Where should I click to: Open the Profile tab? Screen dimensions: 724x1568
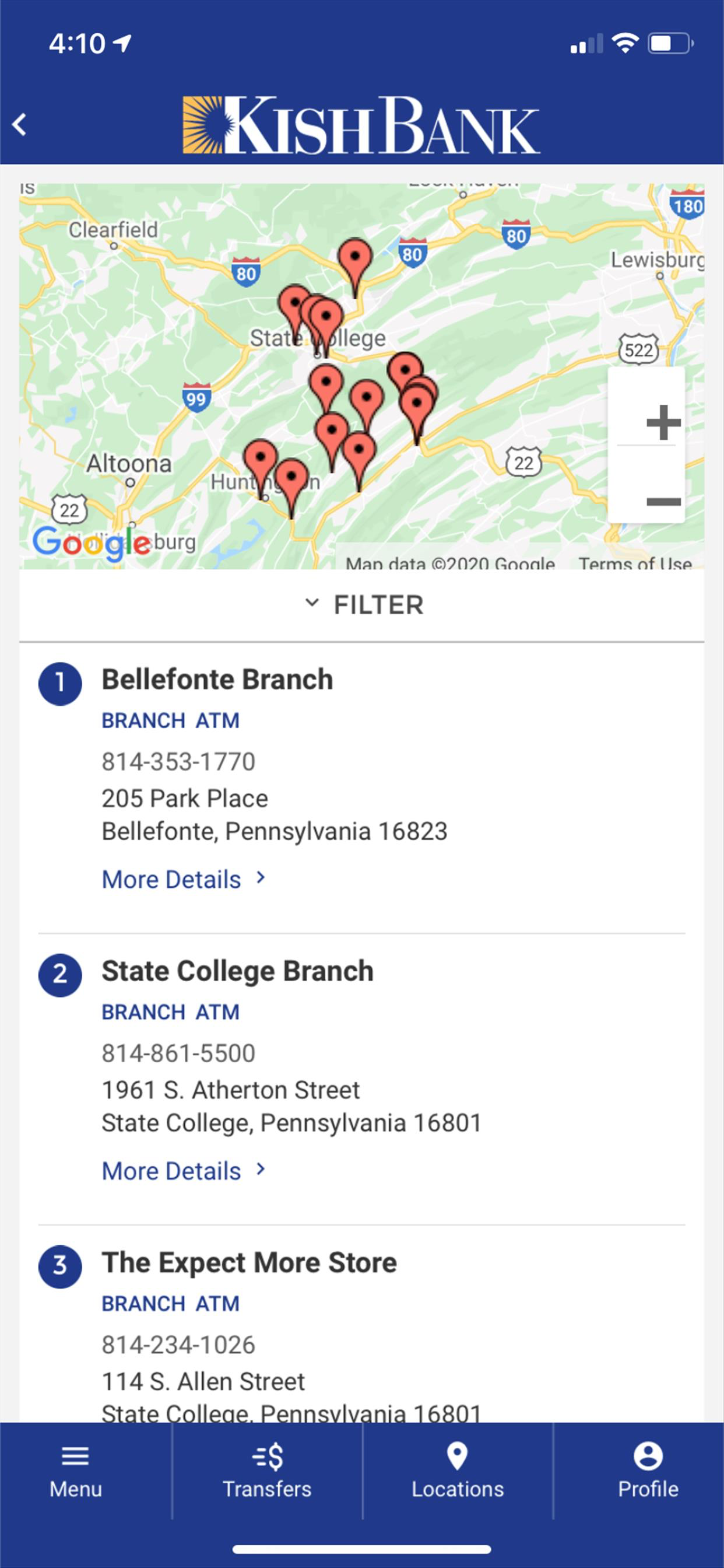tap(648, 1471)
